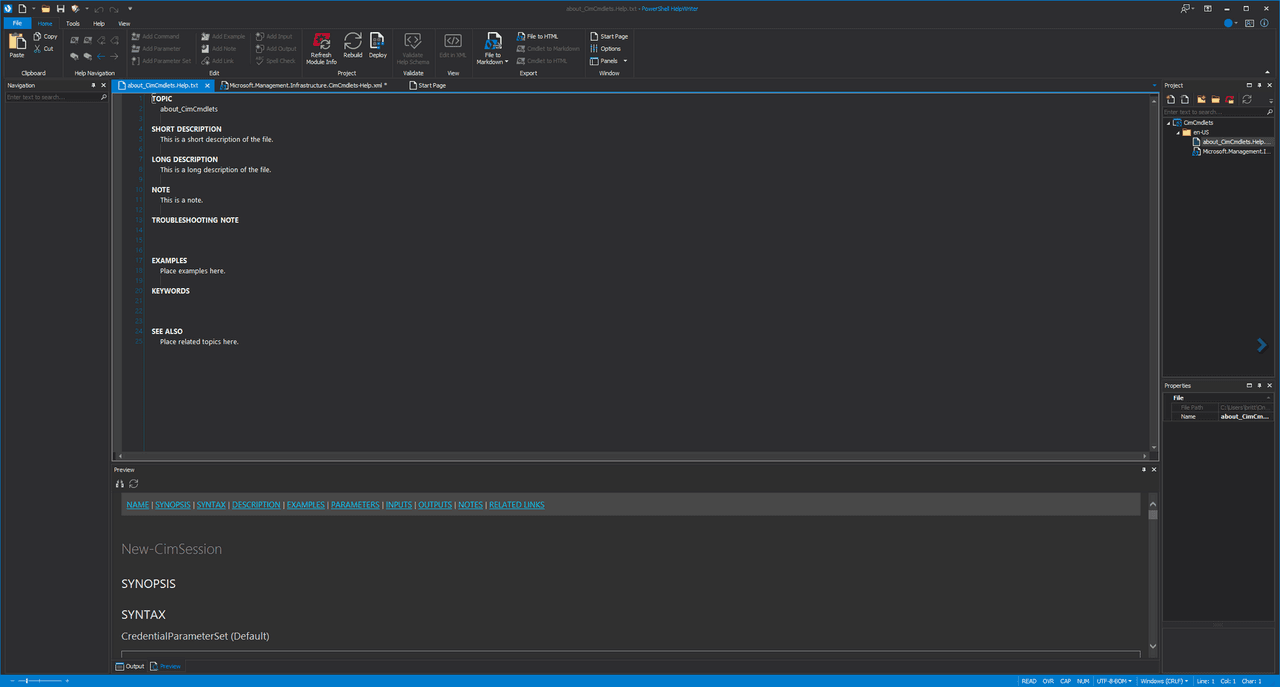Click the undo arrow in the title bar

(x=99, y=8)
